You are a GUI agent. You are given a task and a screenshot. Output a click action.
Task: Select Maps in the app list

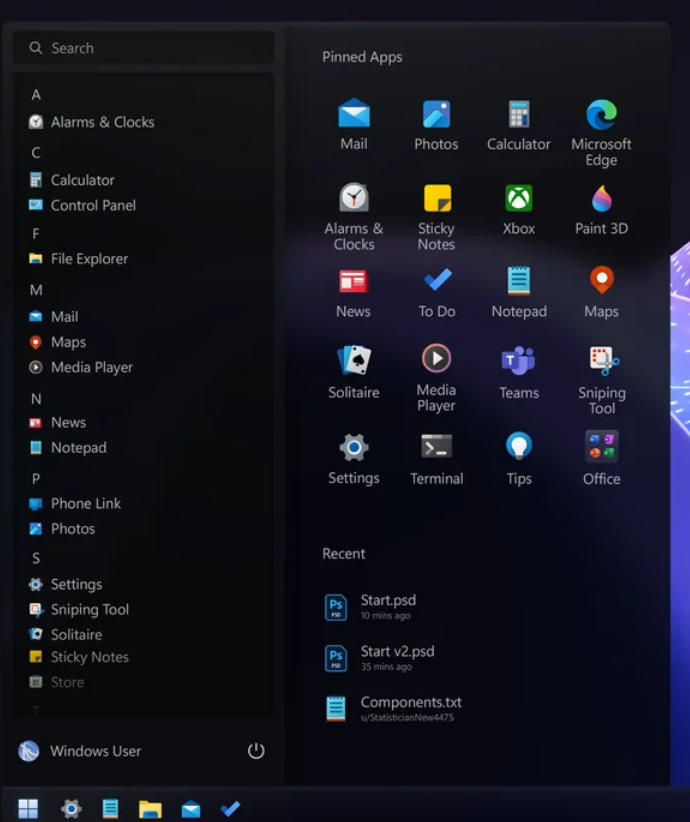[x=57, y=342]
